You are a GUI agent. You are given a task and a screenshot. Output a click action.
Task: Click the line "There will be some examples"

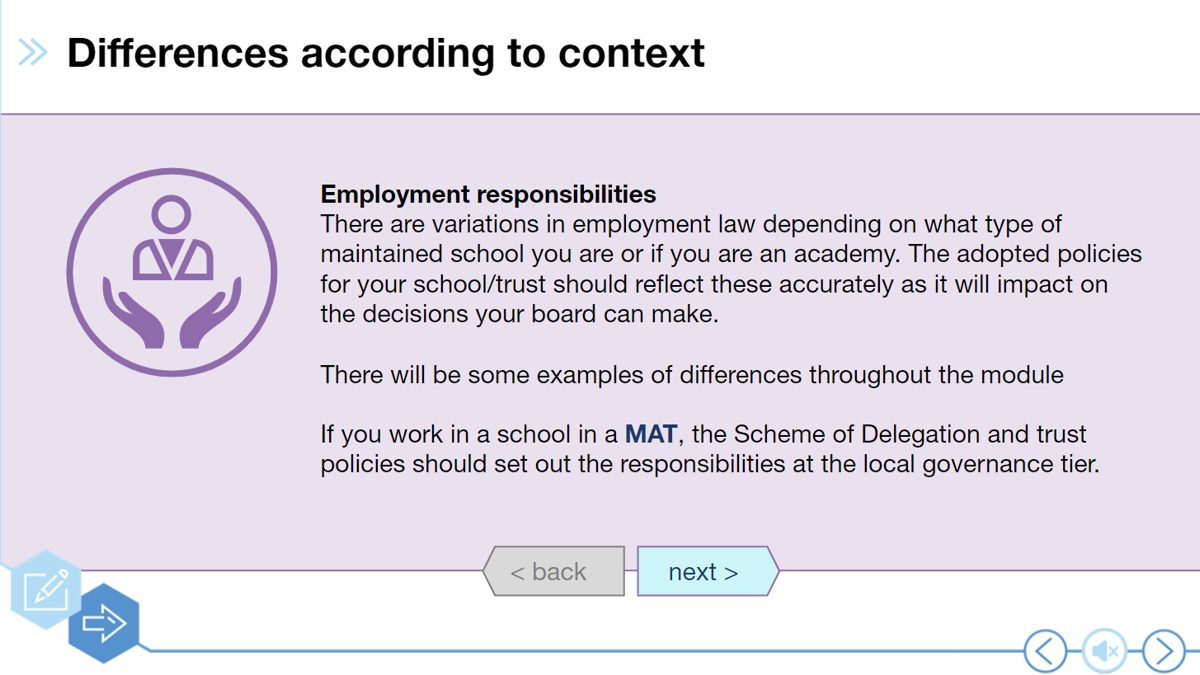pyautogui.click(x=691, y=375)
